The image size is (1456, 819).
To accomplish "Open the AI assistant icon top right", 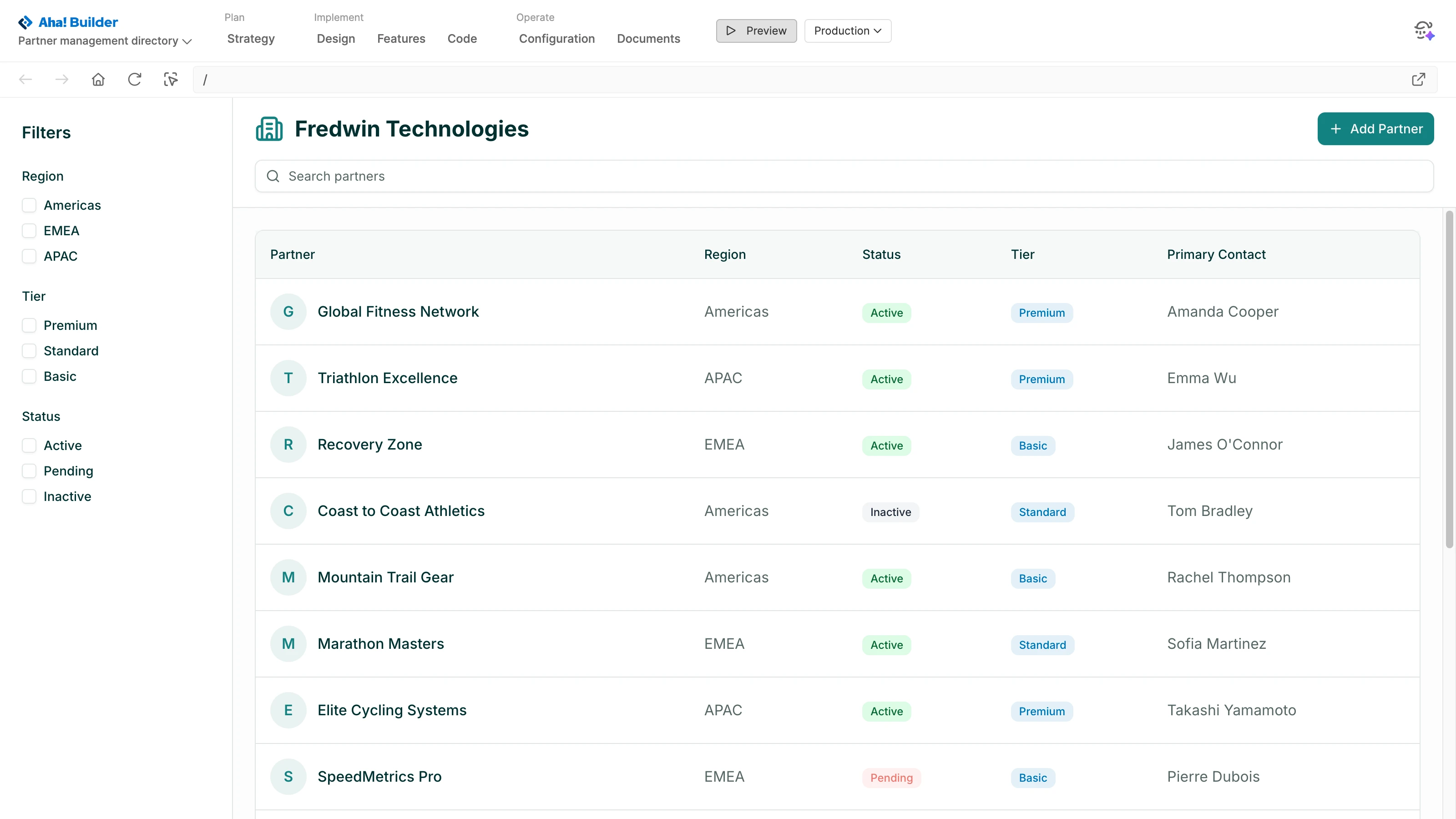I will coord(1424,30).
